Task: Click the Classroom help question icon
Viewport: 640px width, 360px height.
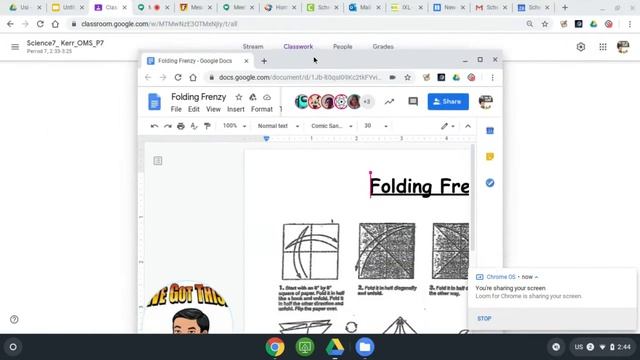Action: click(14, 319)
